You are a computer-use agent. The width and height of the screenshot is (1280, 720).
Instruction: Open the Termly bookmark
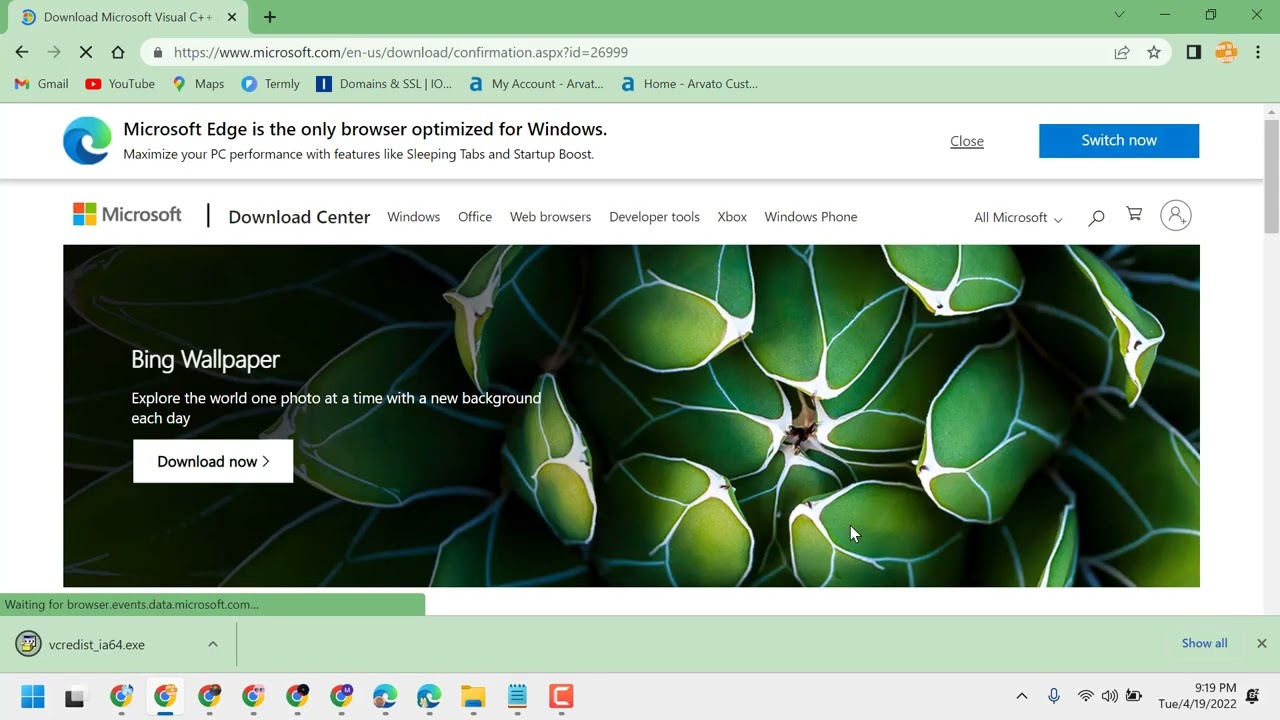coord(271,84)
